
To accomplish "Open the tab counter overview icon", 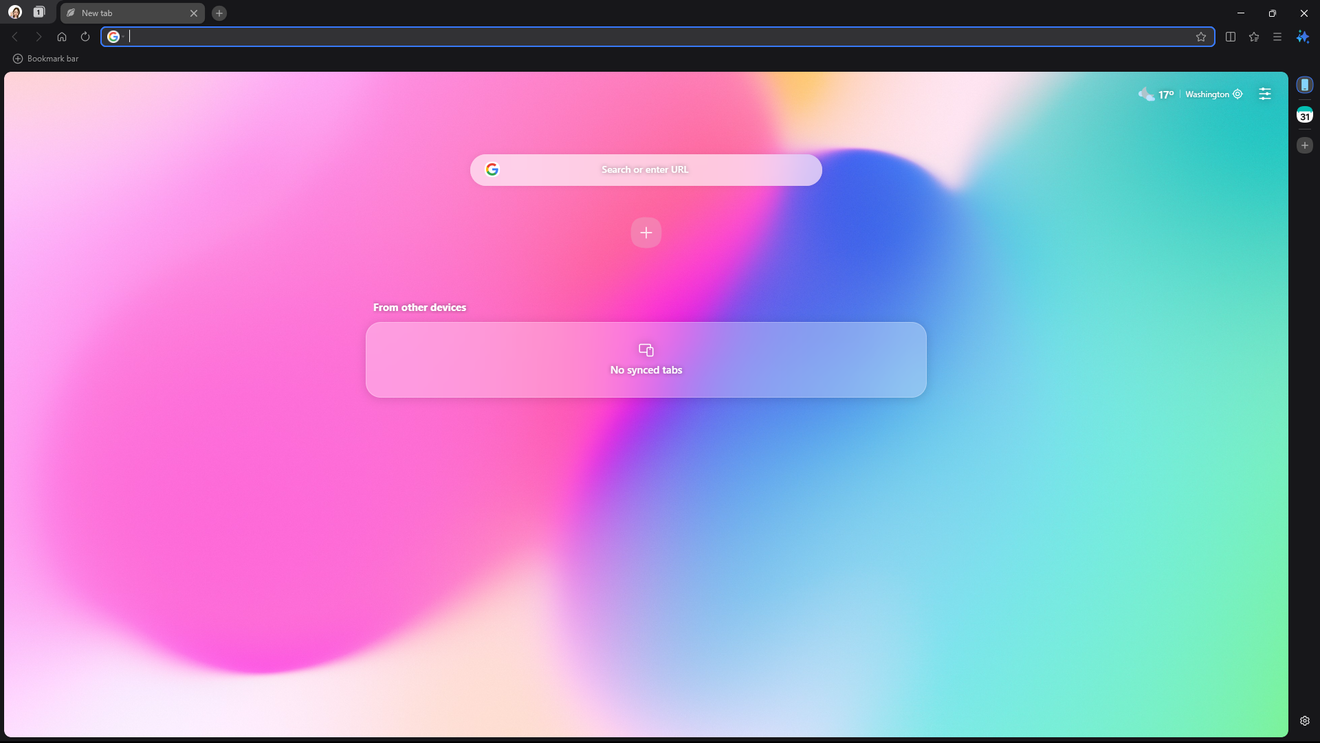I will point(39,13).
